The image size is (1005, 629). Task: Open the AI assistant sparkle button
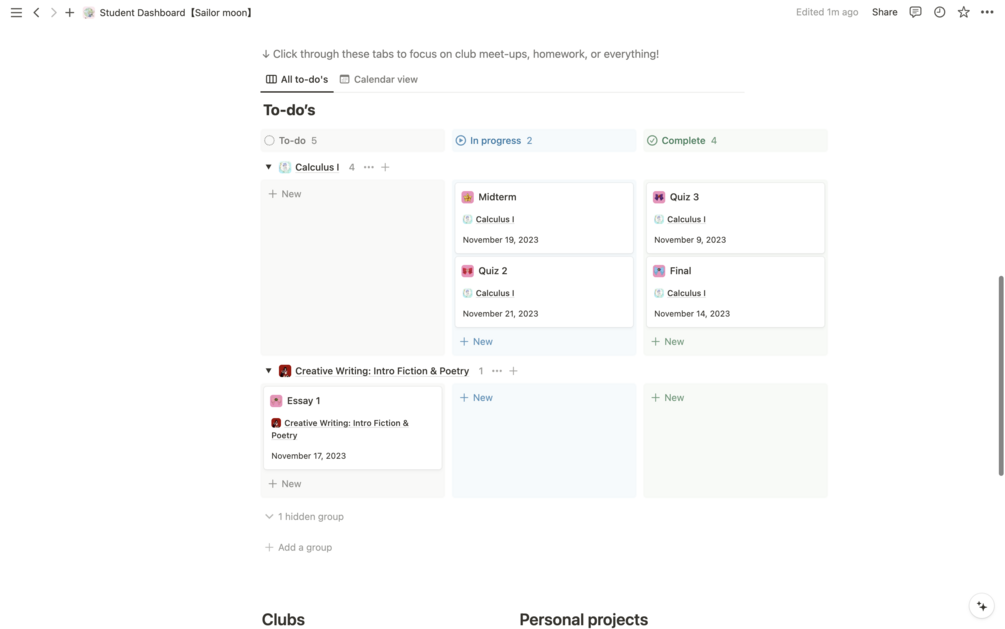point(982,606)
